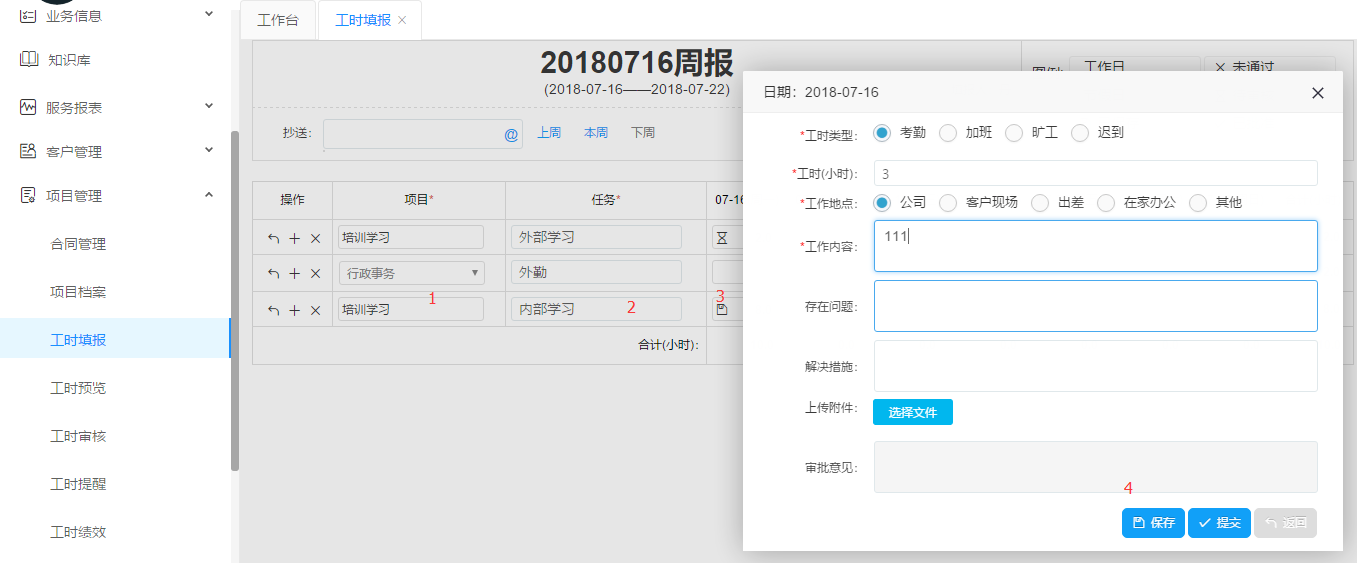
Task: Click the plus icon in 行政事务 row
Action: click(x=294, y=274)
